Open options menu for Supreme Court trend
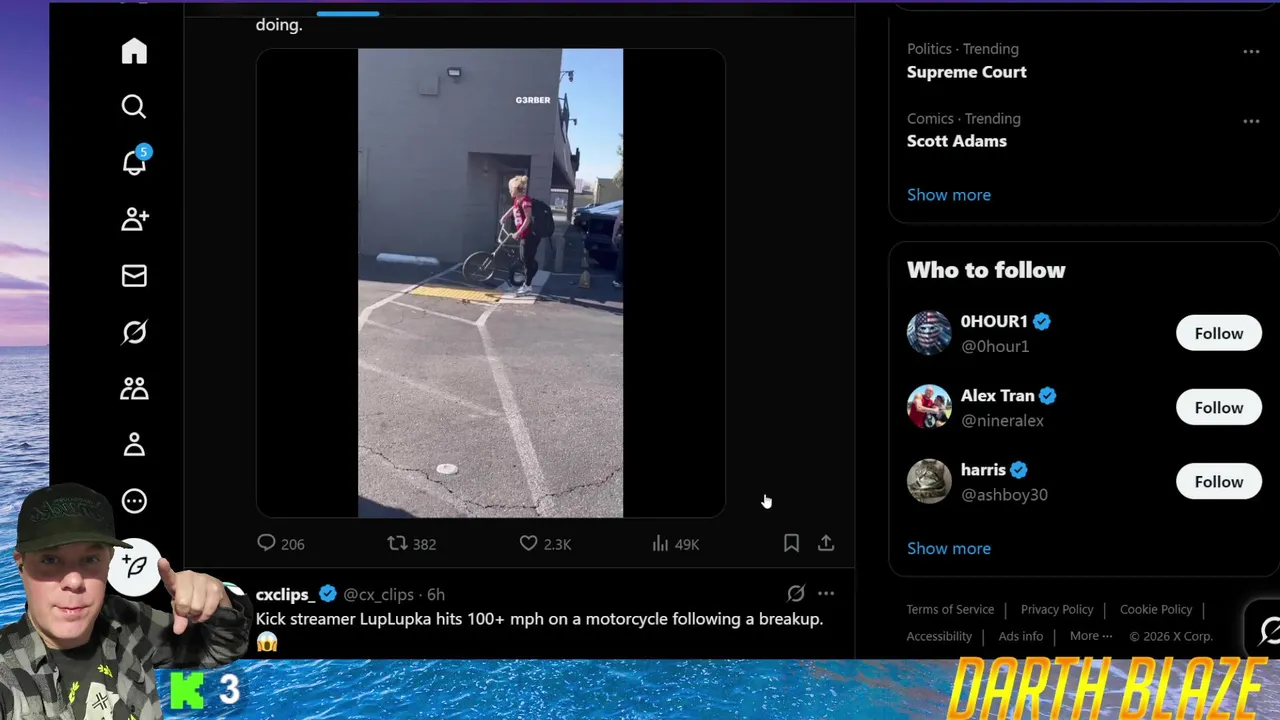1280x720 pixels. click(1251, 51)
